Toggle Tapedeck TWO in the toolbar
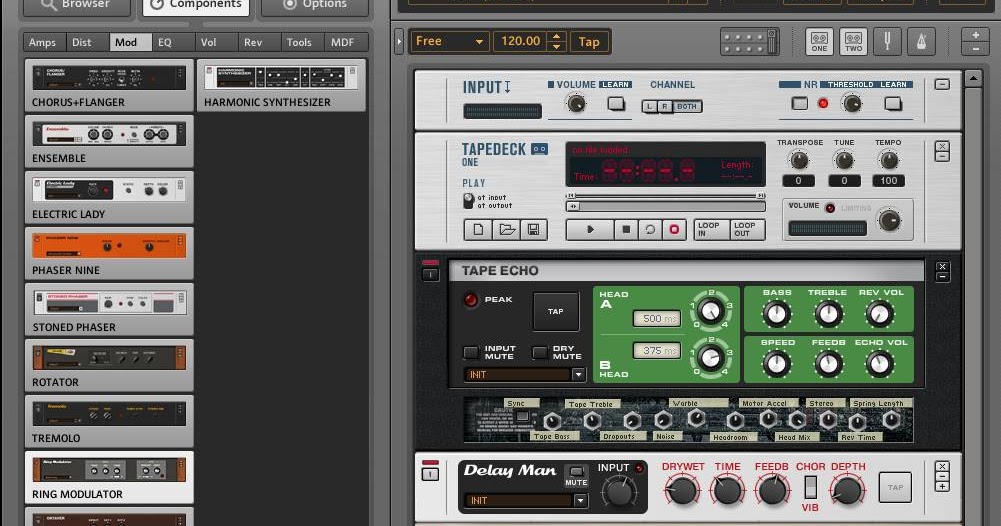Screen dimensions: 1001x526 [x=854, y=41]
